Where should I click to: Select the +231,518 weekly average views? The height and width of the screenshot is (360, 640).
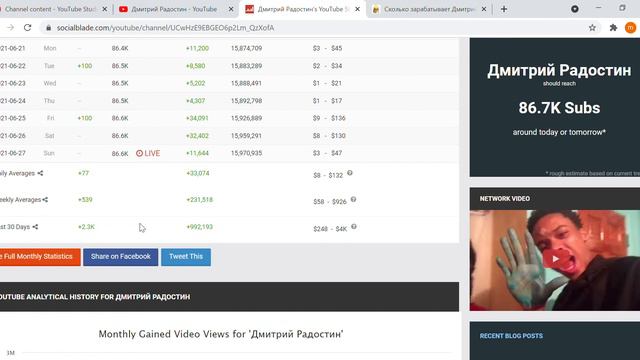(200, 200)
